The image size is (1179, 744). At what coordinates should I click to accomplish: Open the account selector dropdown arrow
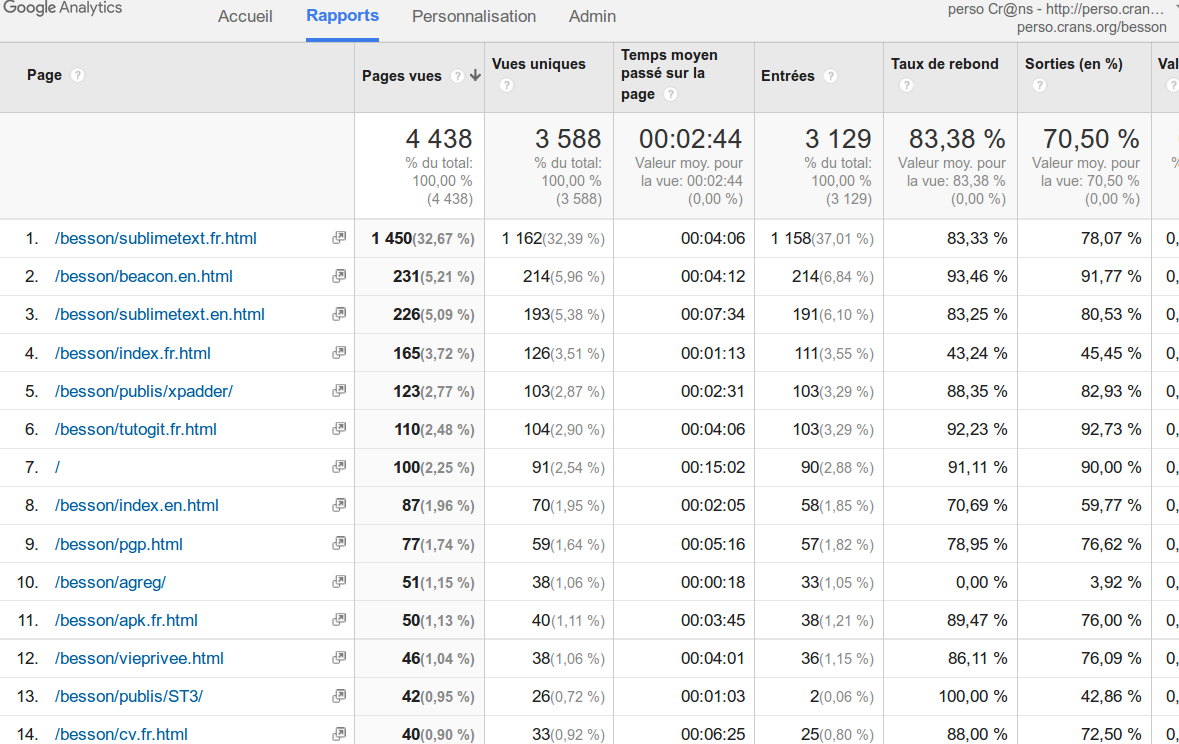[1174, 9]
